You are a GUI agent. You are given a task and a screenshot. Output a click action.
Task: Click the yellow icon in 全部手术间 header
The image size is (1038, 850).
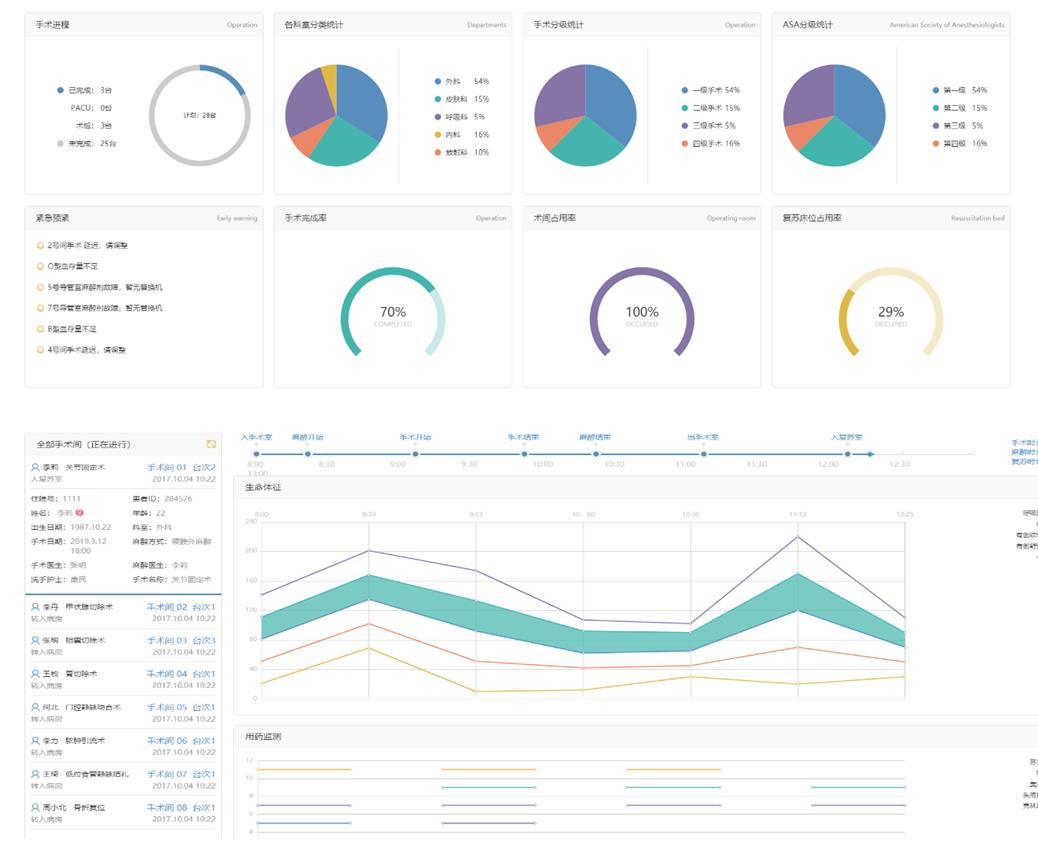pos(211,444)
